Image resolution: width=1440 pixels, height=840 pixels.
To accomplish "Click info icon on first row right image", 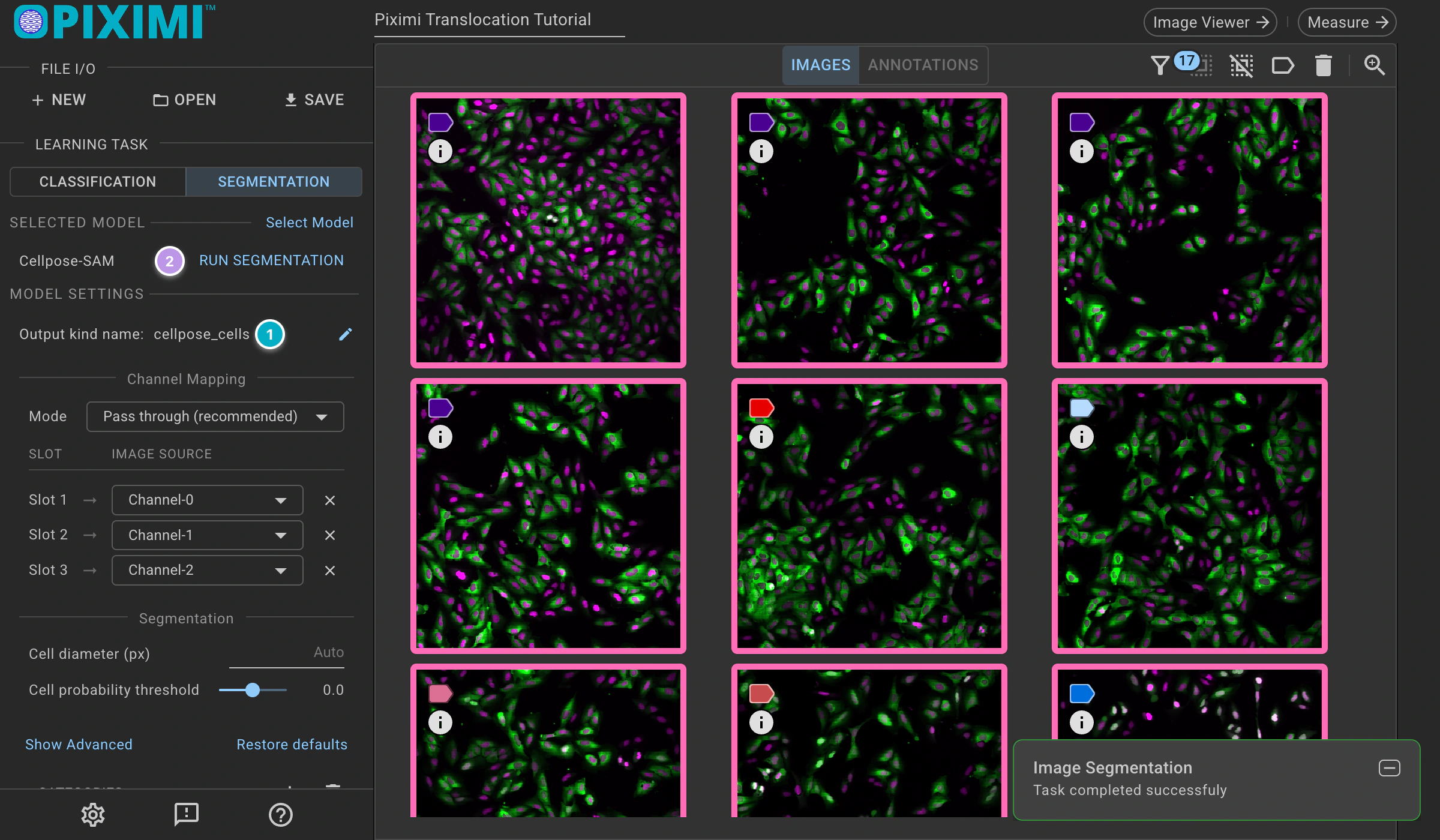I will coord(1082,151).
